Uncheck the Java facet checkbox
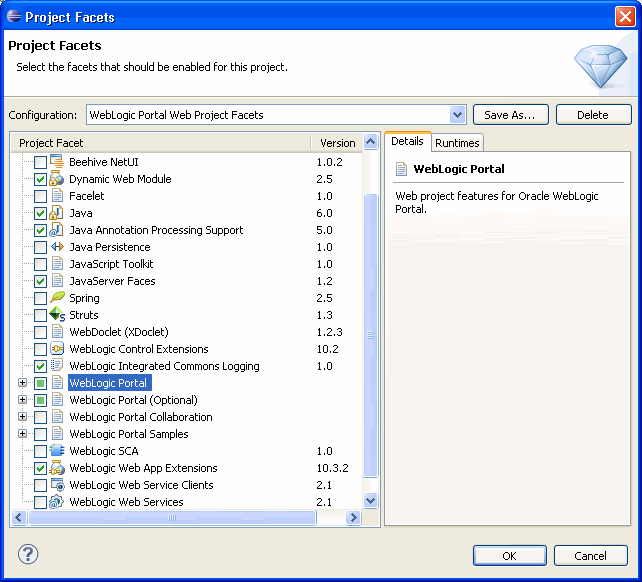Image resolution: width=642 pixels, height=582 pixels. [x=40, y=213]
